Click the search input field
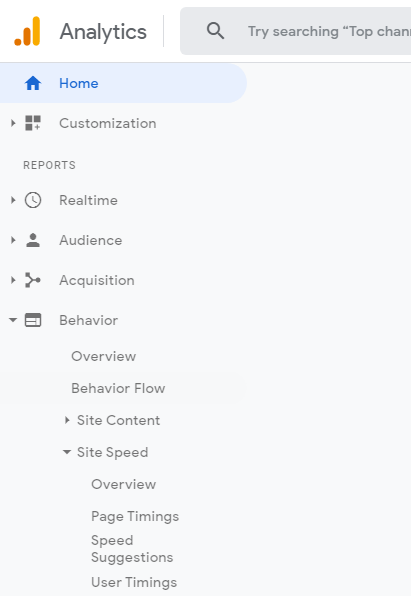411x596 pixels. click(x=295, y=31)
